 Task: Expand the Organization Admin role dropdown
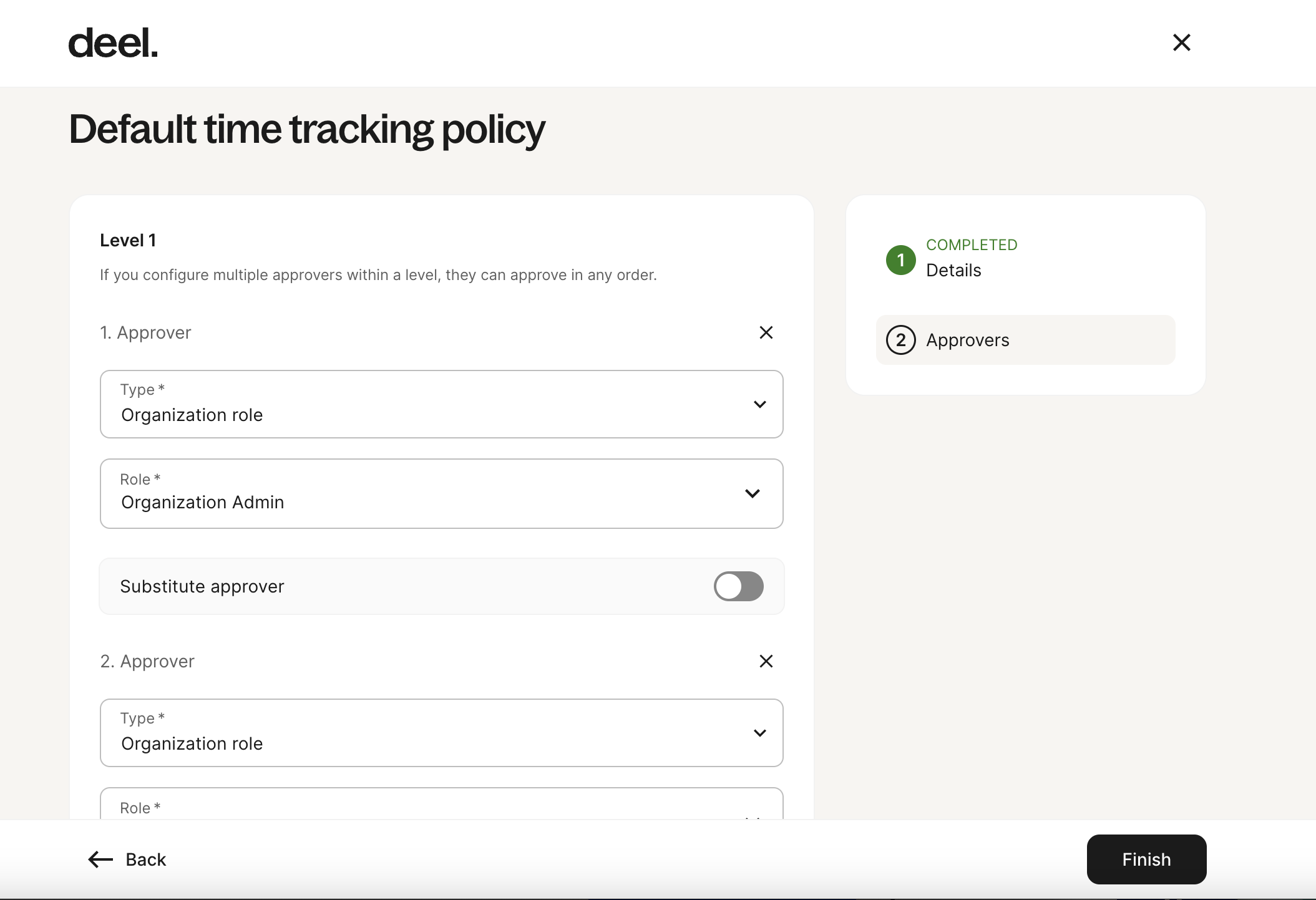click(441, 493)
